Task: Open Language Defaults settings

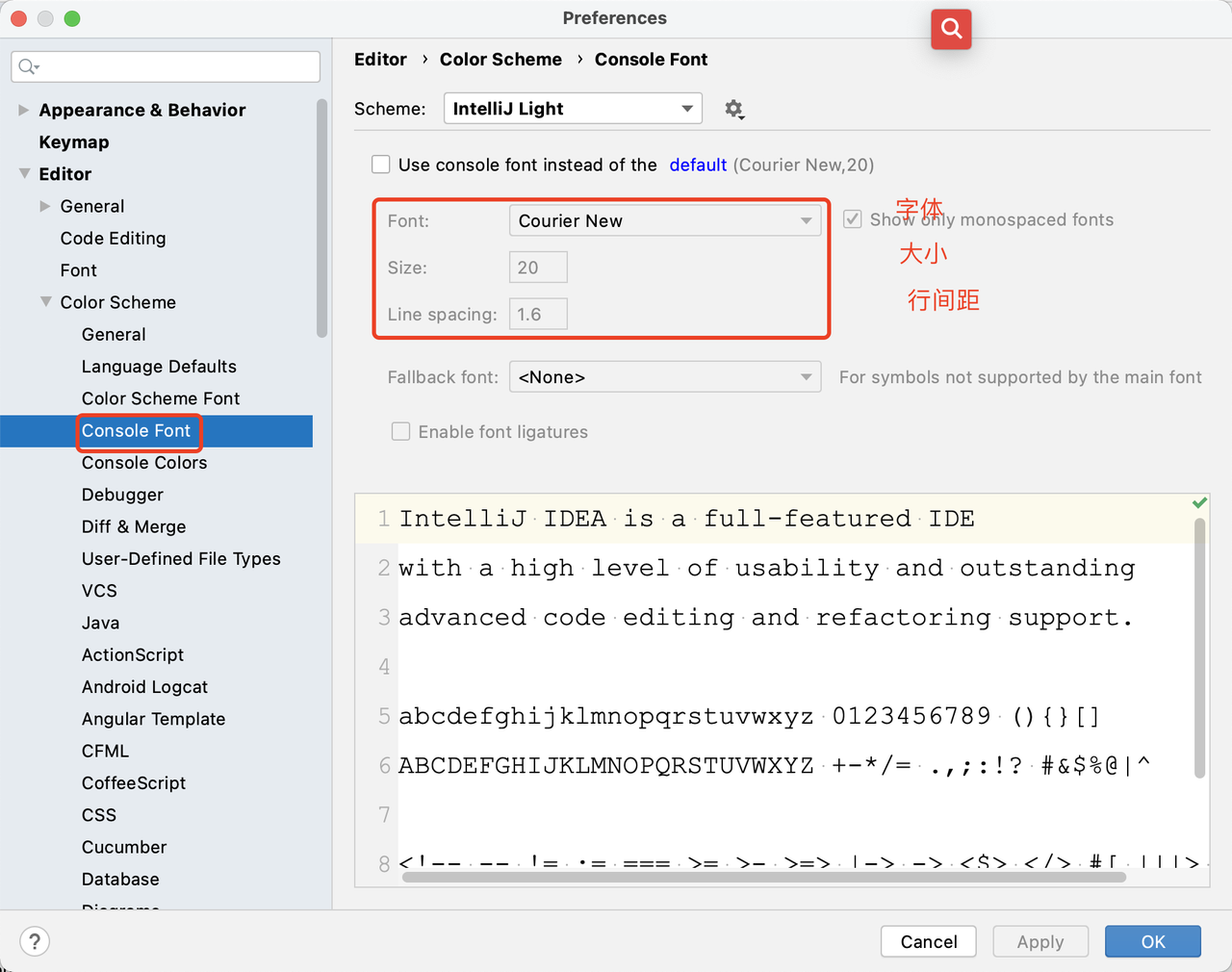Action: [159, 367]
